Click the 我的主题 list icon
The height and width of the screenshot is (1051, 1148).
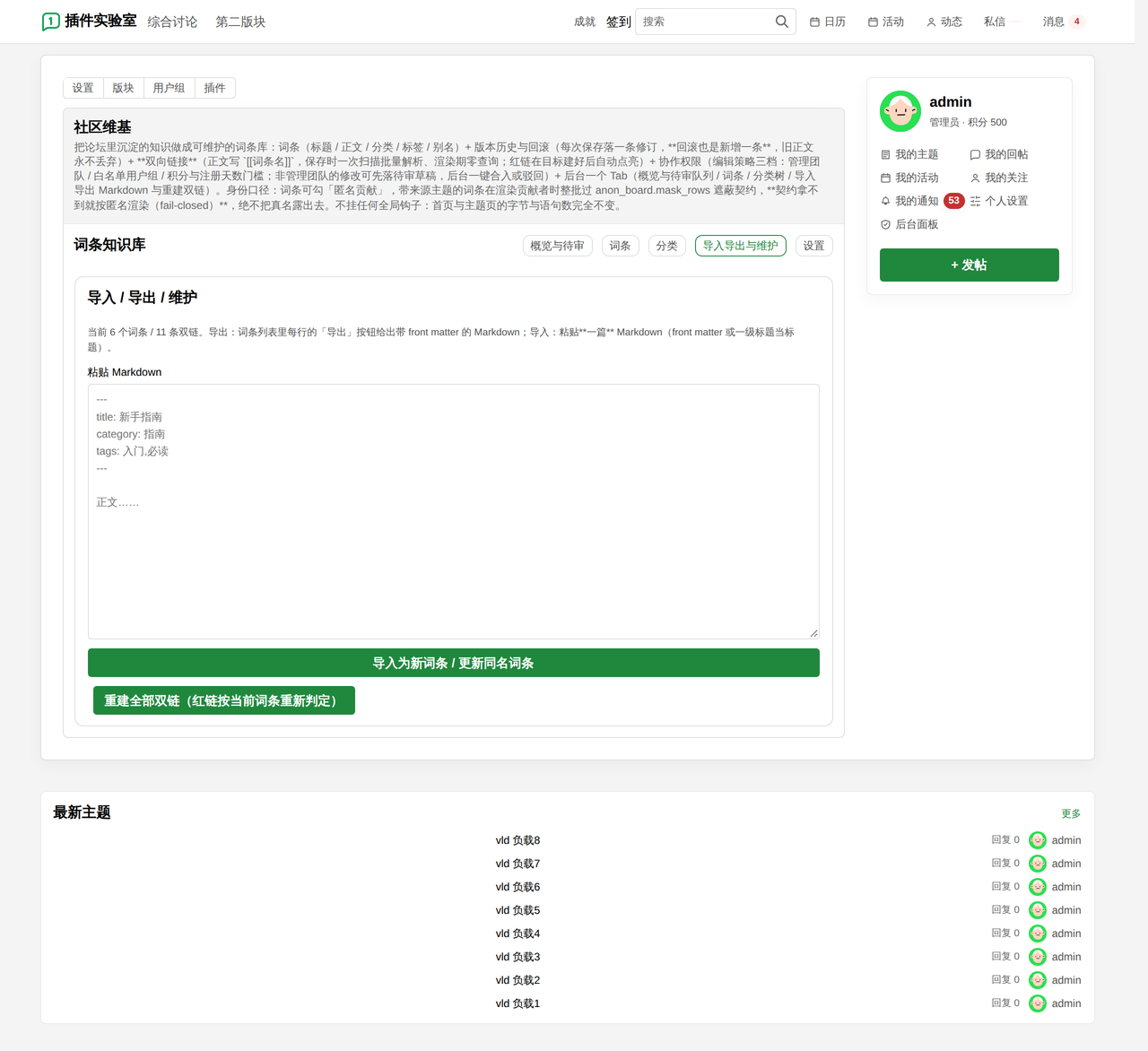coord(886,154)
